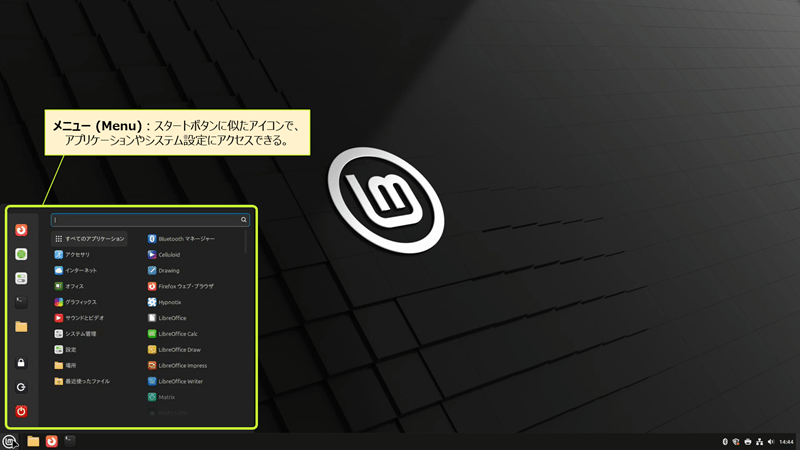Open the 場所 places category
This screenshot has width=800, height=450.
tap(90, 365)
